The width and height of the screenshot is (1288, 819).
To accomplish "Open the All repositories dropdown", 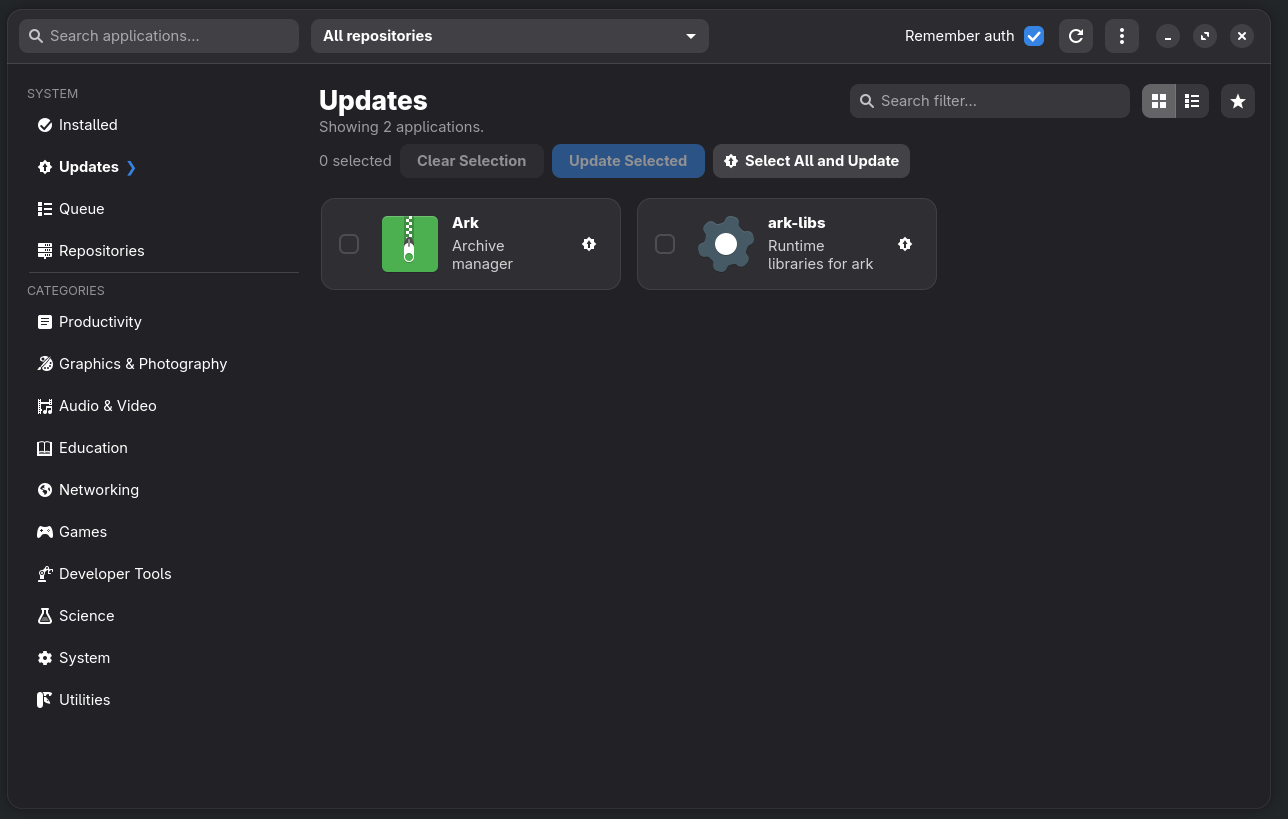I will [510, 35].
